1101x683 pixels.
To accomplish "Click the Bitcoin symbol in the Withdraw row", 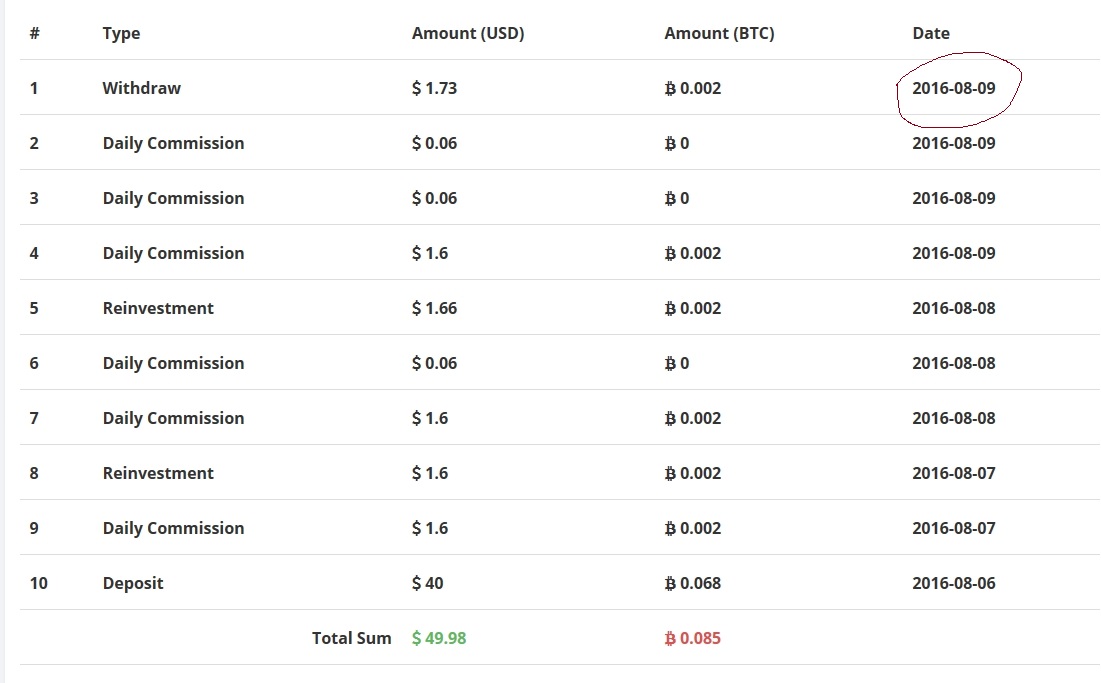I will click(x=670, y=88).
